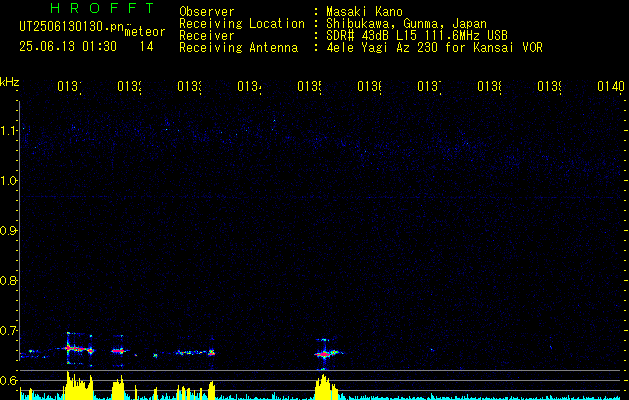Click the yellow power peak below the 0131 echo
This screenshot has height=400, width=629.
[79, 386]
